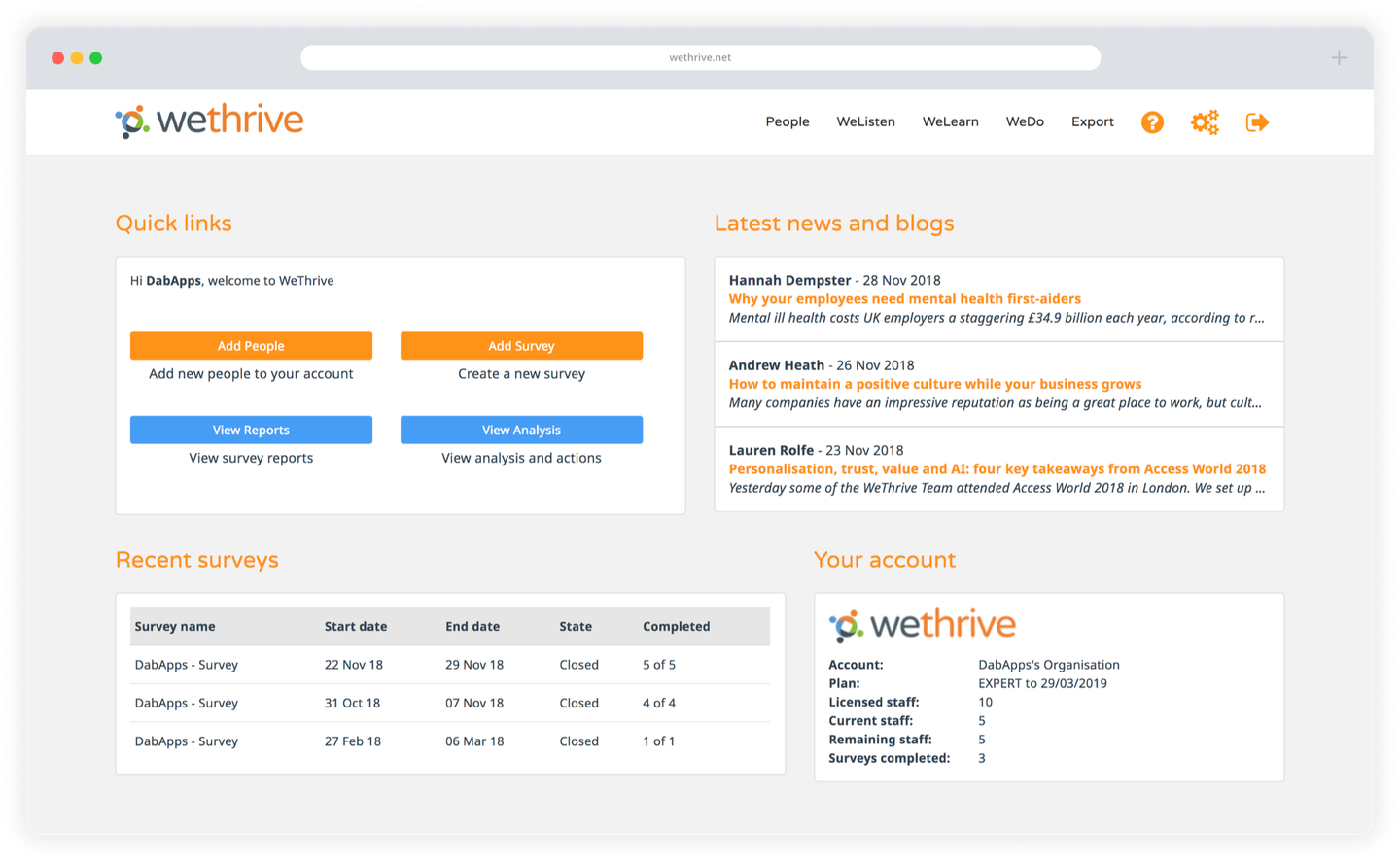Click the 'Add new people to your account' text
The height and width of the screenshot is (862, 1400).
point(251,374)
